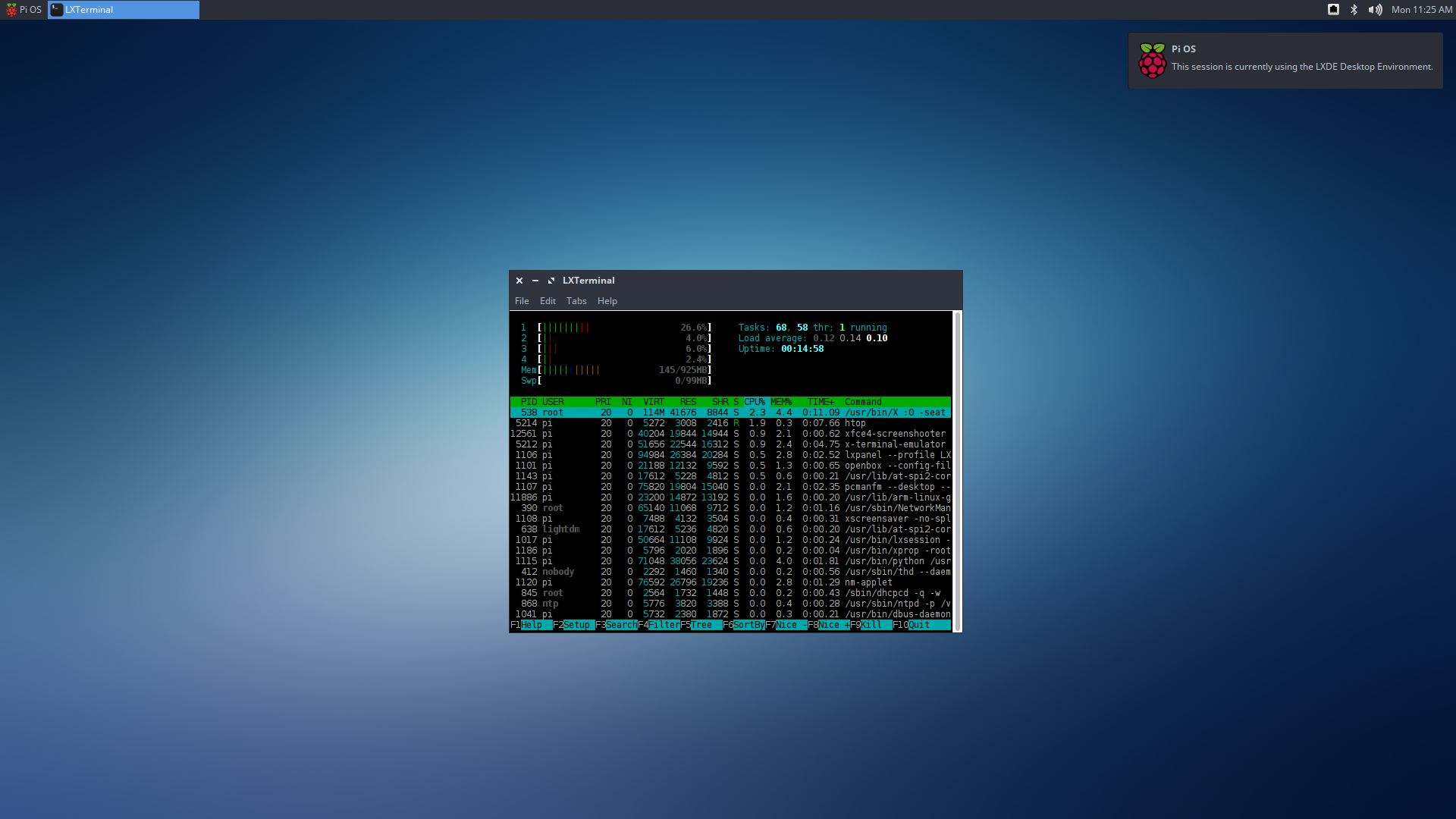The height and width of the screenshot is (819, 1456).
Task: Click the Swp usage meter
Action: pyautogui.click(x=616, y=381)
